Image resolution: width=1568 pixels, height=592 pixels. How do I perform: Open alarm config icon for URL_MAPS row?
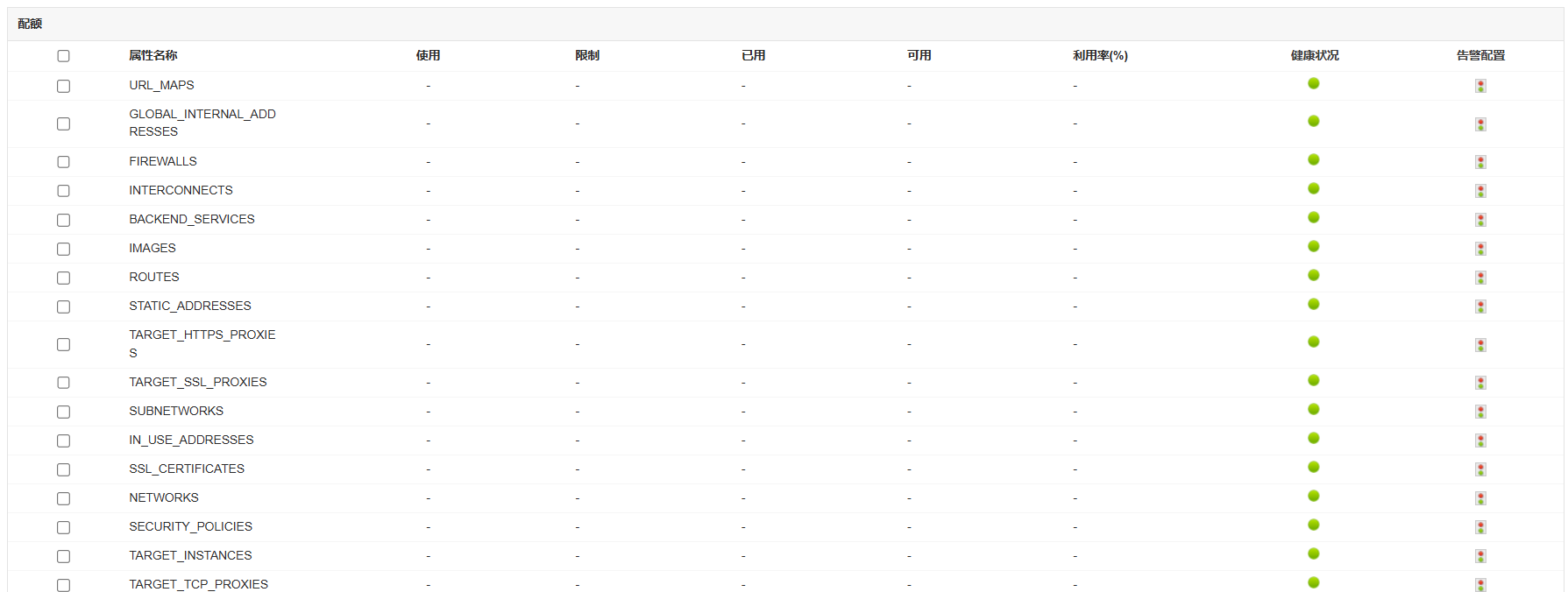(x=1480, y=86)
